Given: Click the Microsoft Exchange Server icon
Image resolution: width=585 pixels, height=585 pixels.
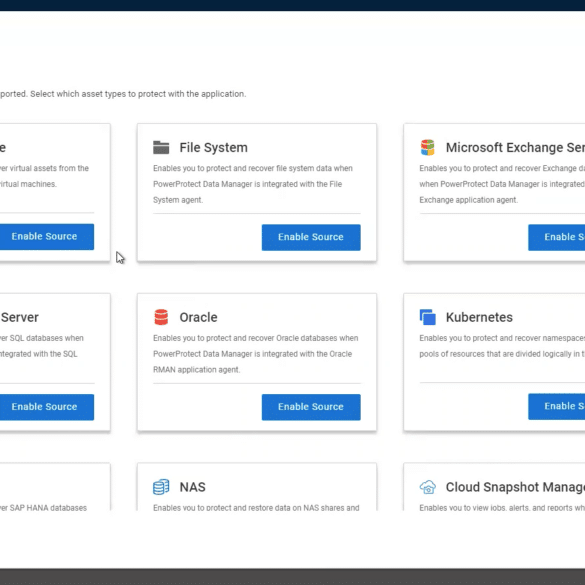Looking at the screenshot, I should pos(428,147).
